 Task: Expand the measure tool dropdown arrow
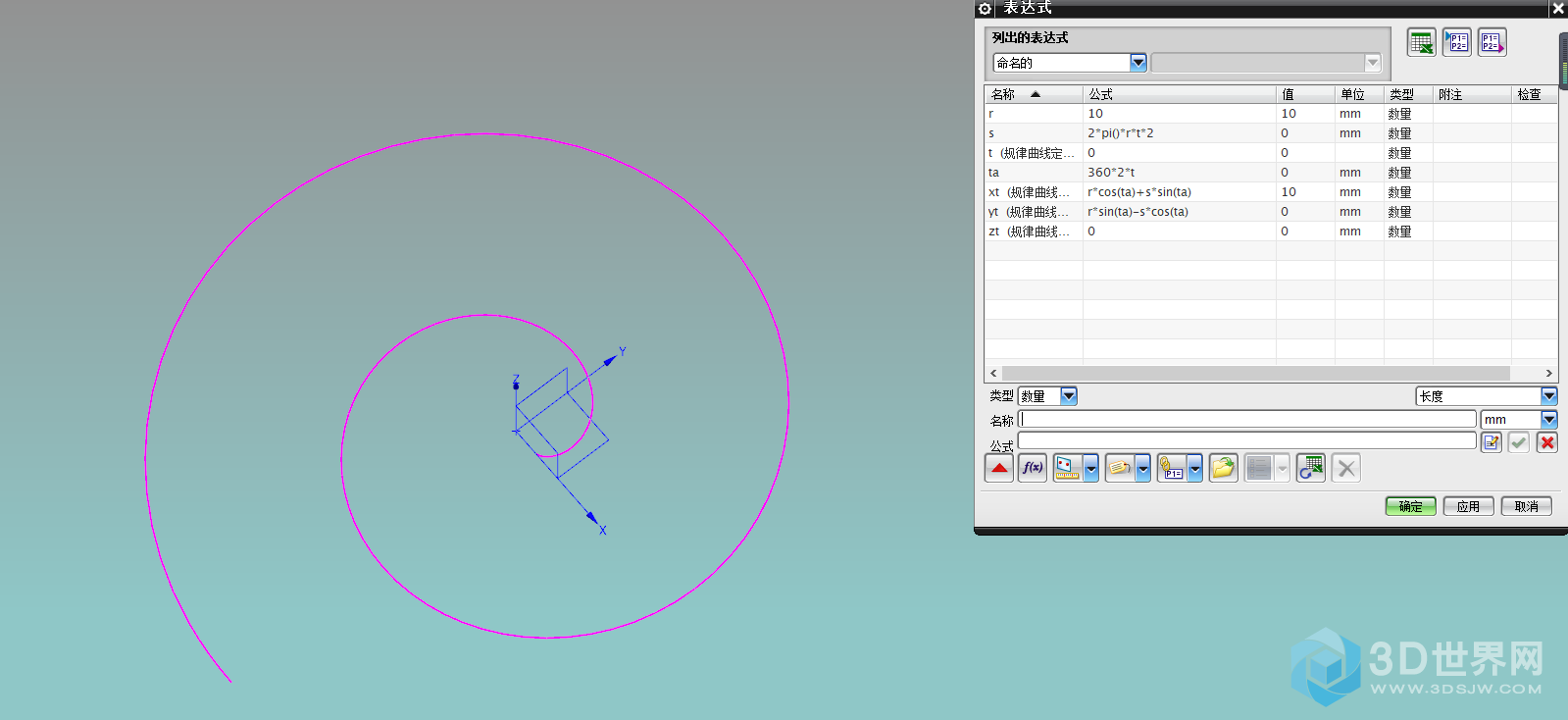click(x=1090, y=468)
